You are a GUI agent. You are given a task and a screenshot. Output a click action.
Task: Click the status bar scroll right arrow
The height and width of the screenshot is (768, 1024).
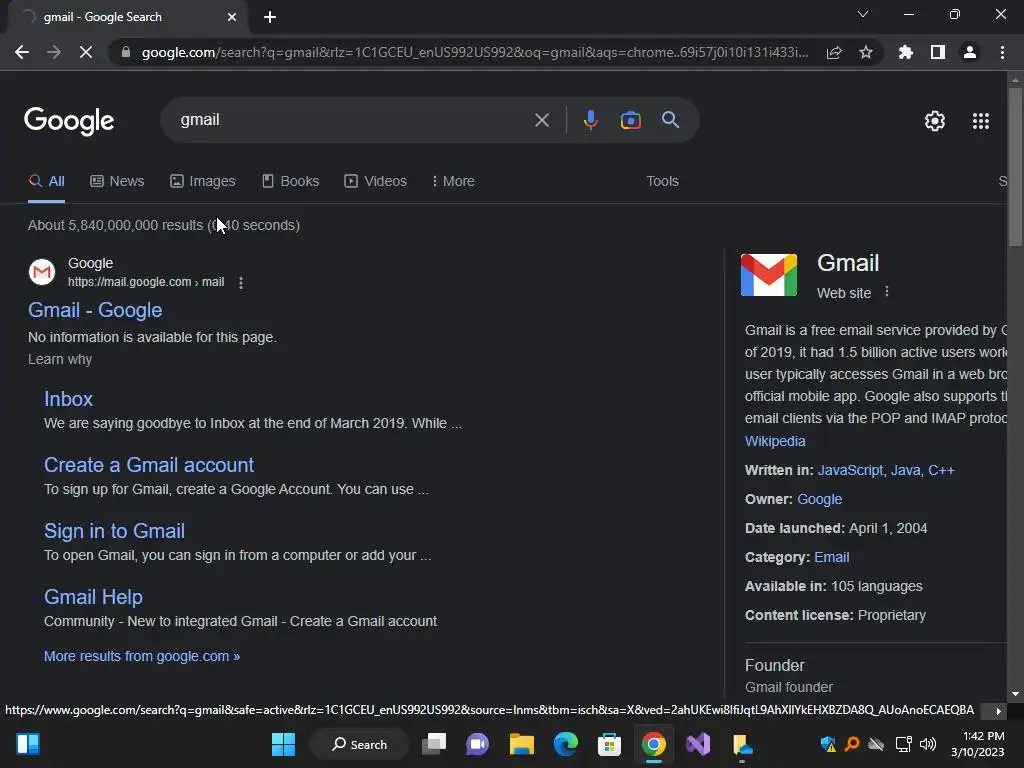[x=998, y=711]
